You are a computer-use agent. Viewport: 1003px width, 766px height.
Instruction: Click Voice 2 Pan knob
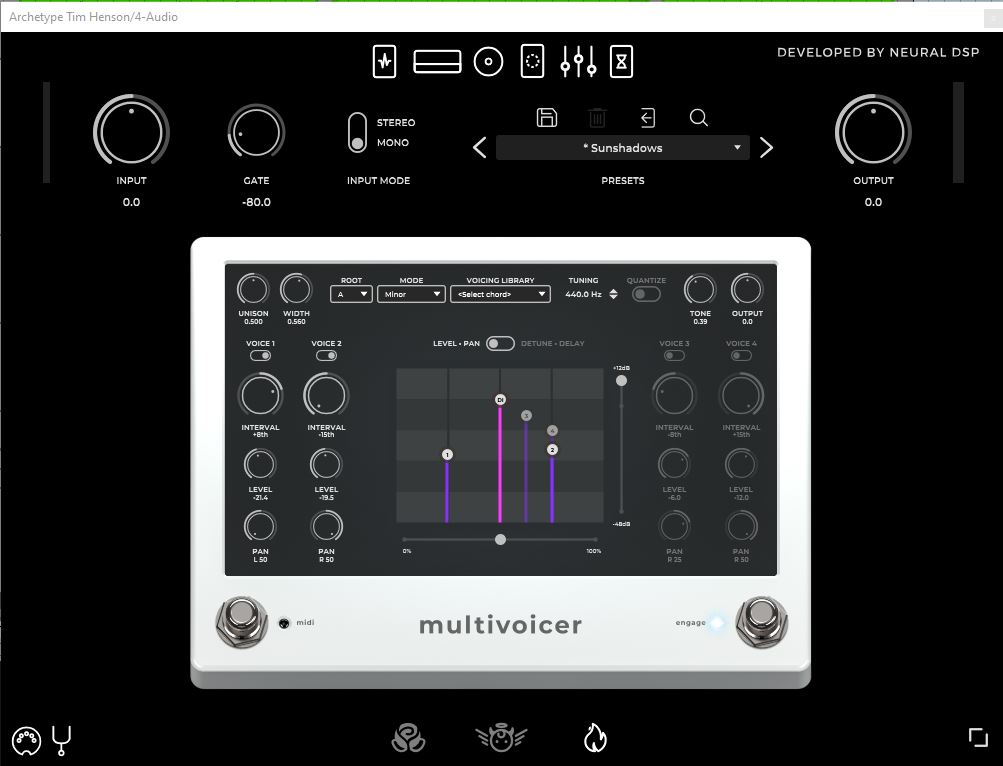[326, 527]
